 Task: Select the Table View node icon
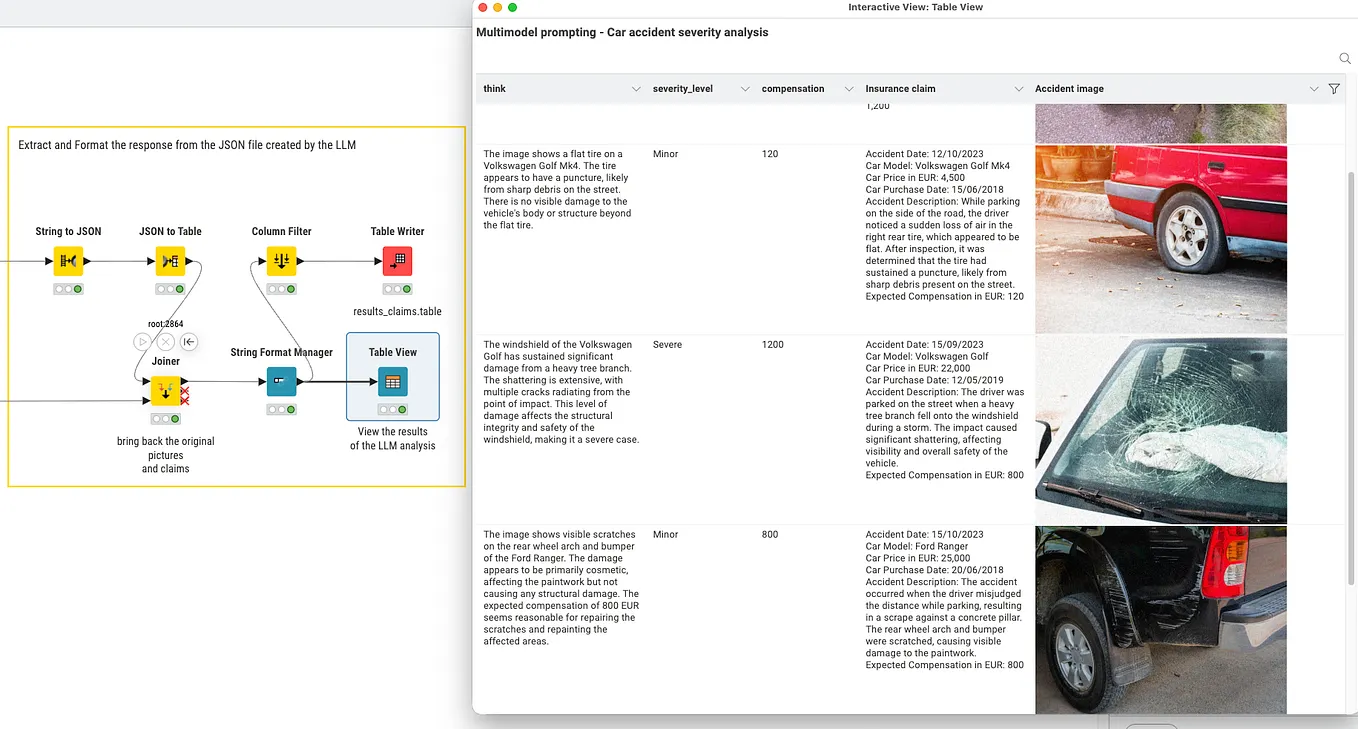392,381
